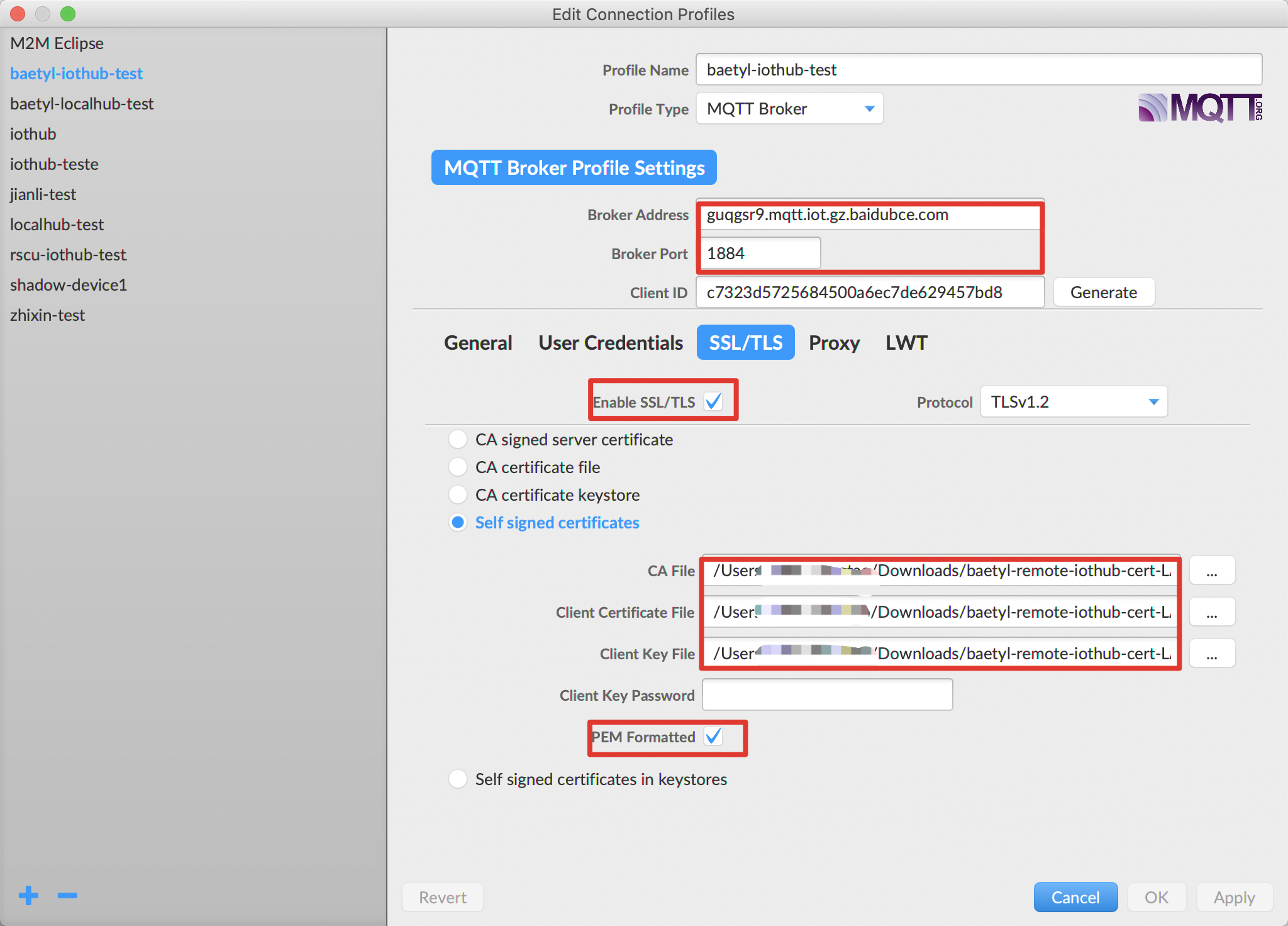This screenshot has height=926, width=1288.
Task: Switch to the User Credentials tab
Action: point(611,343)
